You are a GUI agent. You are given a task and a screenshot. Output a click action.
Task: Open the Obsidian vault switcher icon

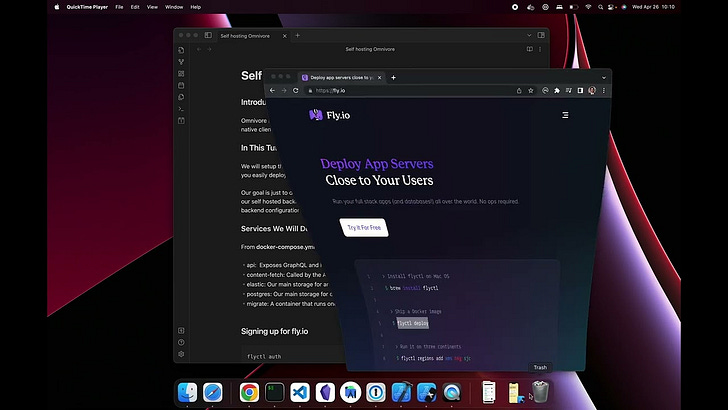coord(181,331)
